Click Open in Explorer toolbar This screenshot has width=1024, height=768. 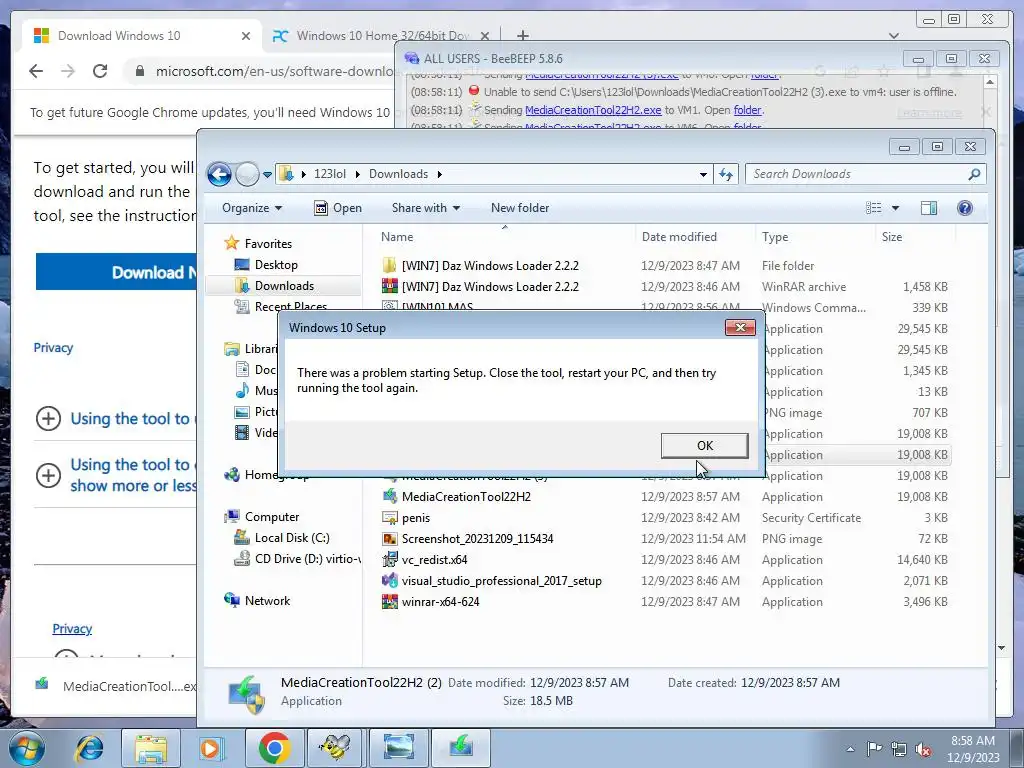pyautogui.click(x=338, y=208)
